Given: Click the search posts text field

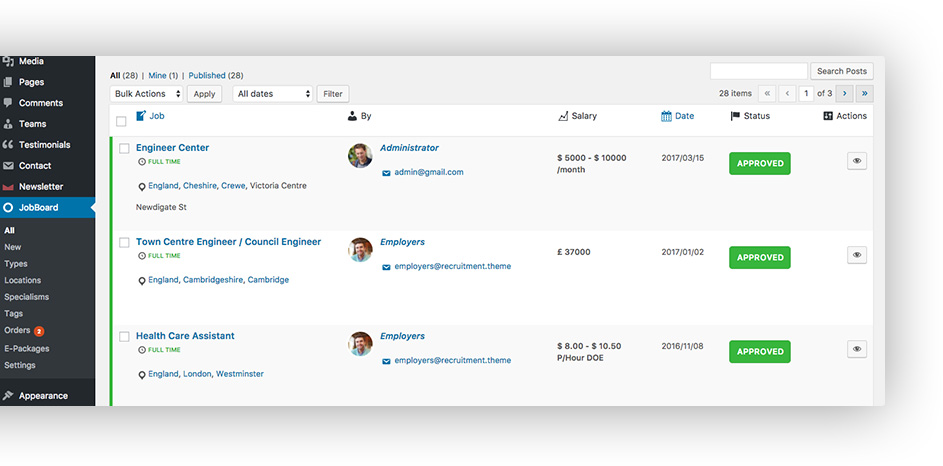Looking at the screenshot, I should pos(758,71).
